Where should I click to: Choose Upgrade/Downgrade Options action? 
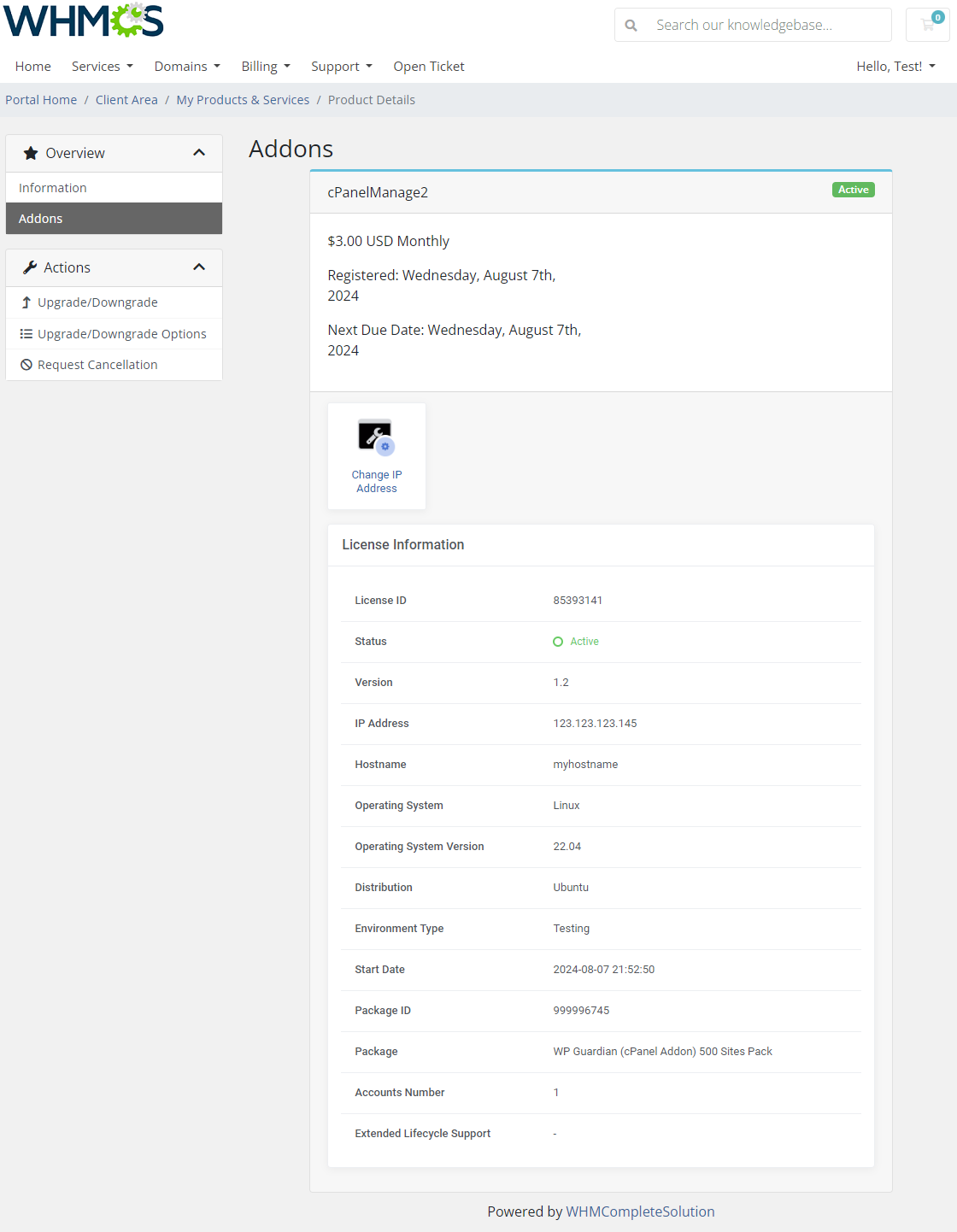[114, 334]
